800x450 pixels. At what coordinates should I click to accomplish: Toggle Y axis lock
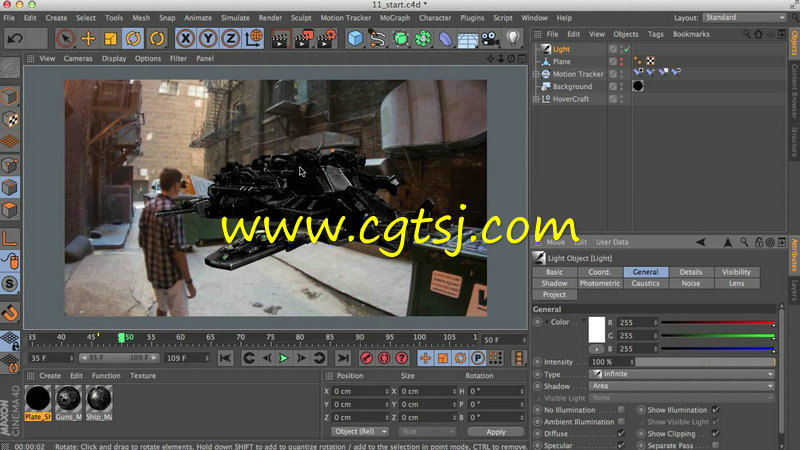pyautogui.click(x=208, y=38)
